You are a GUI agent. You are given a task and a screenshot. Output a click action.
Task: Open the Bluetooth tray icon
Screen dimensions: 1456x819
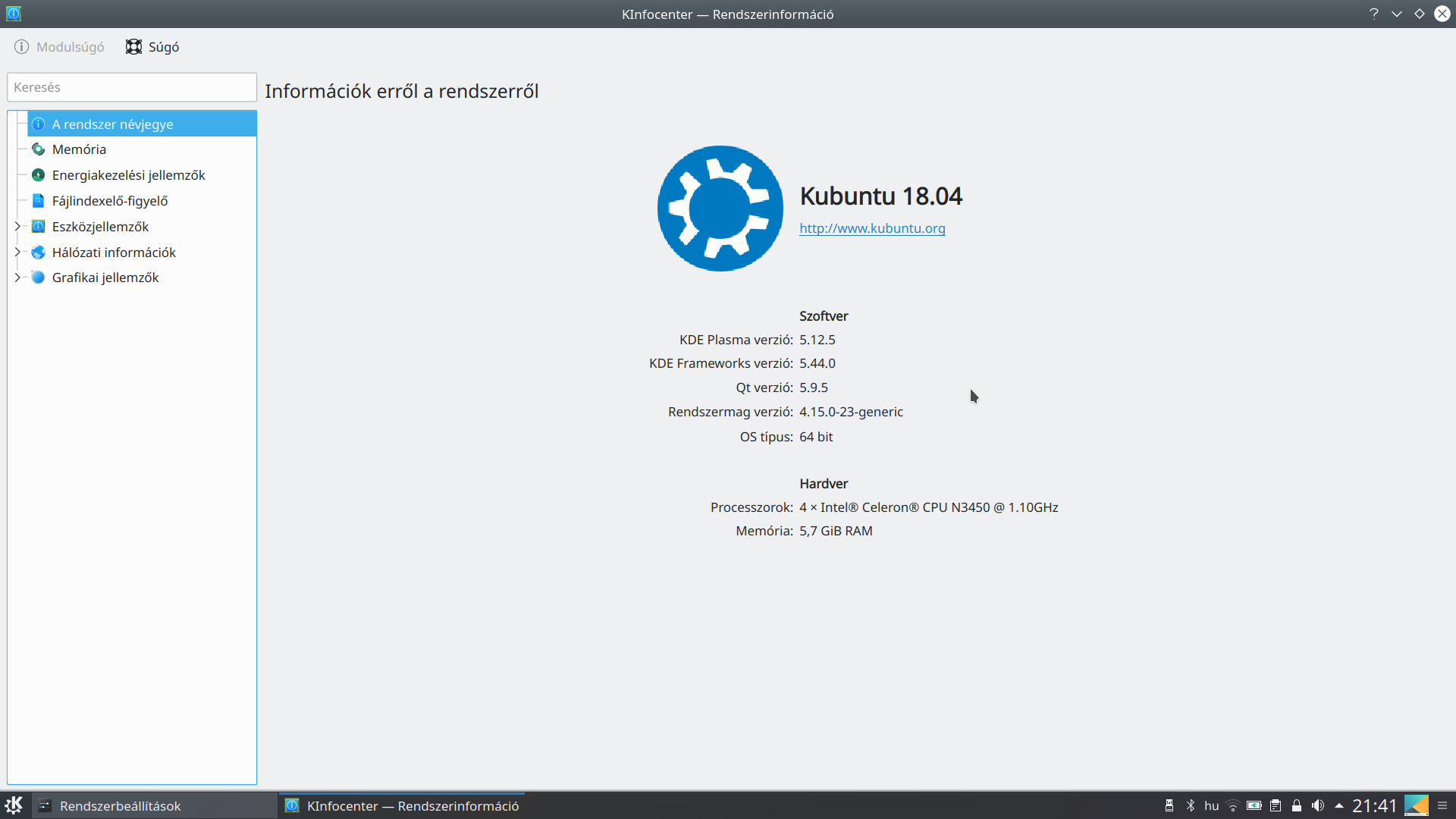pyautogui.click(x=1191, y=805)
